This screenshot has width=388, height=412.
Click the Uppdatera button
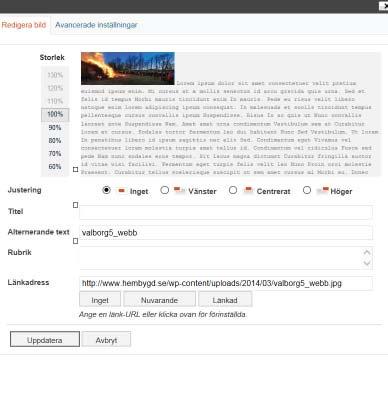(x=45, y=339)
